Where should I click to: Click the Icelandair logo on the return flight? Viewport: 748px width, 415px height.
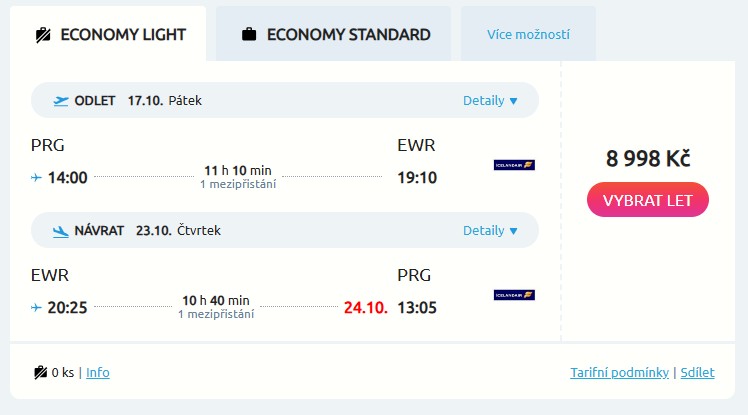coord(514,295)
